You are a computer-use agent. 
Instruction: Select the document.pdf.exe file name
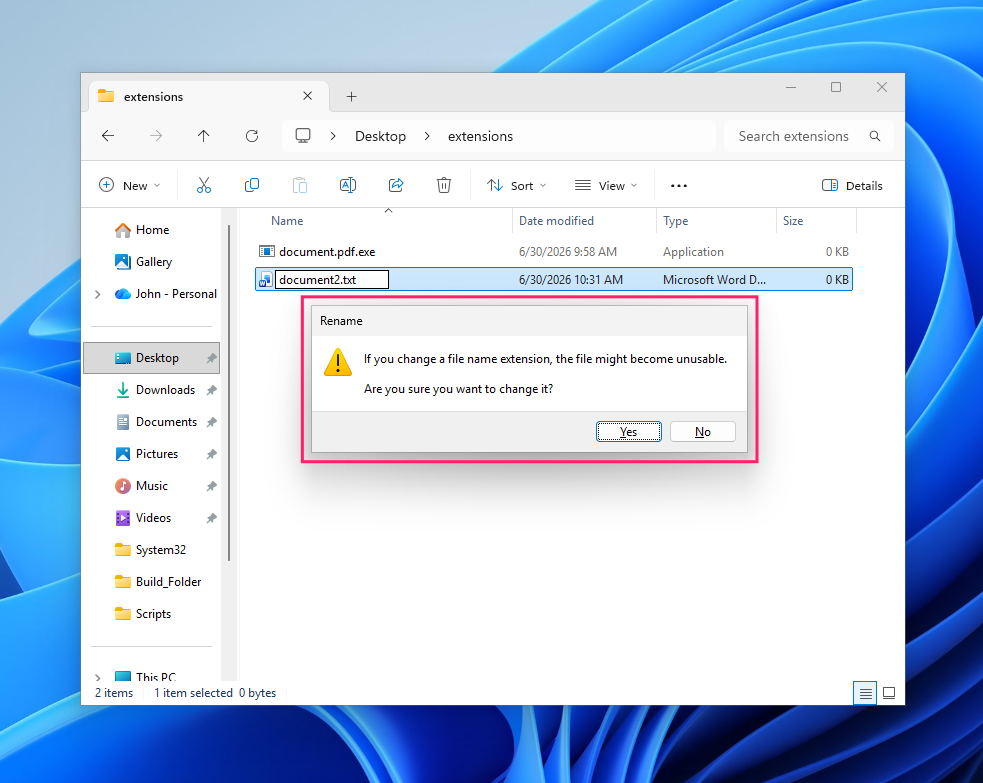coord(327,252)
